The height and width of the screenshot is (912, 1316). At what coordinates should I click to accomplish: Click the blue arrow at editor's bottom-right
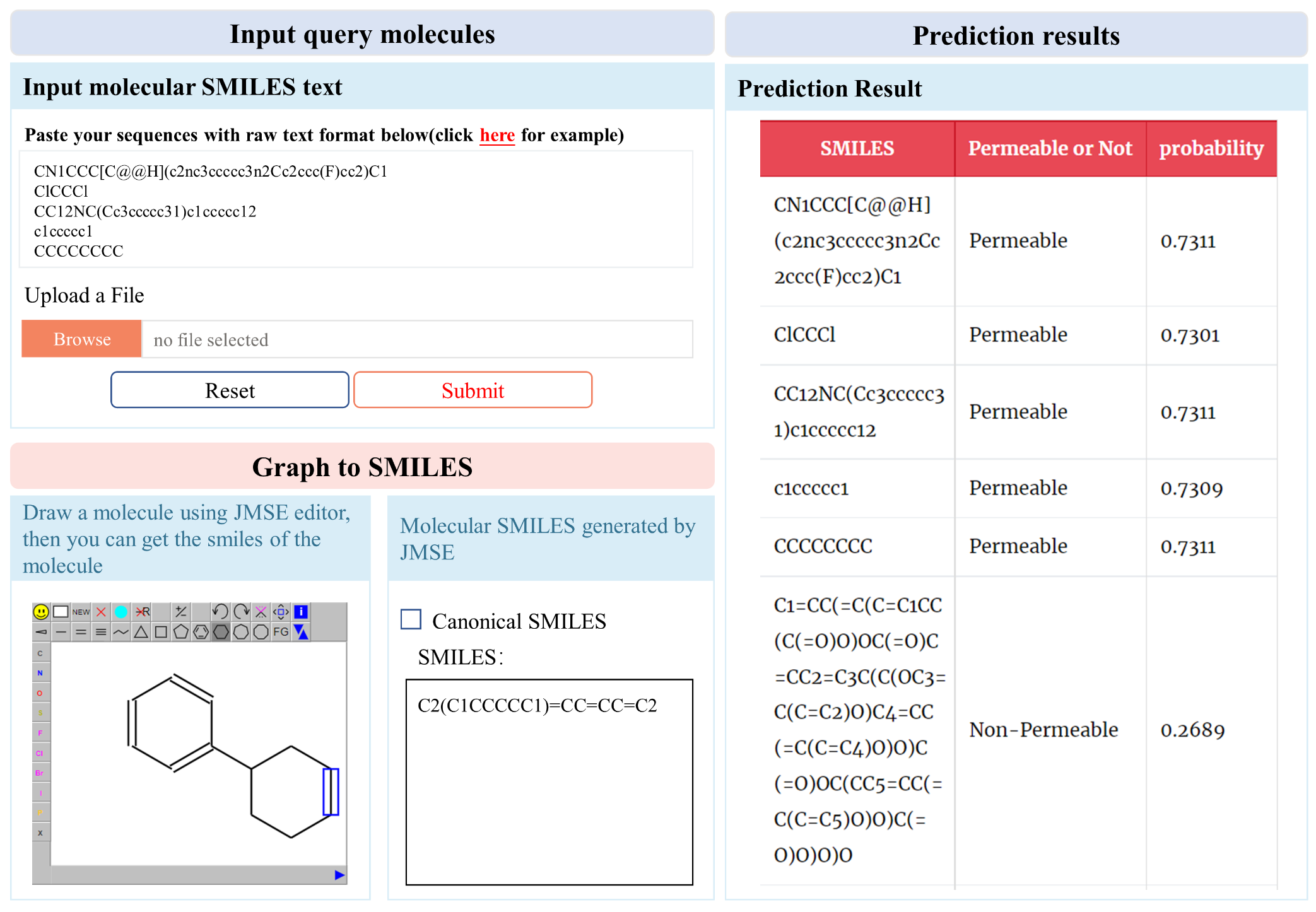coord(339,875)
